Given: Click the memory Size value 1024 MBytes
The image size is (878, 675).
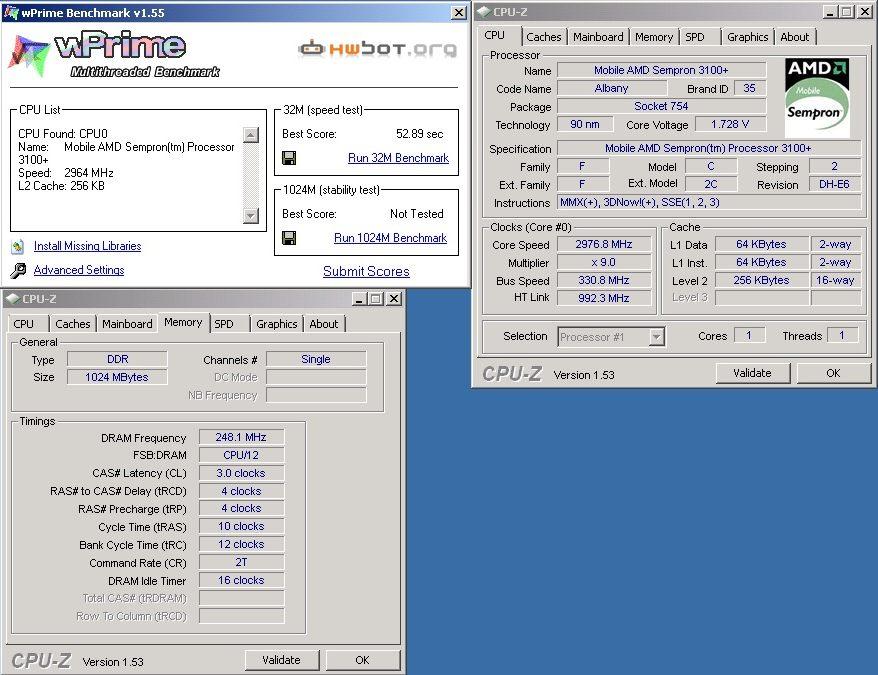Looking at the screenshot, I should tap(117, 377).
